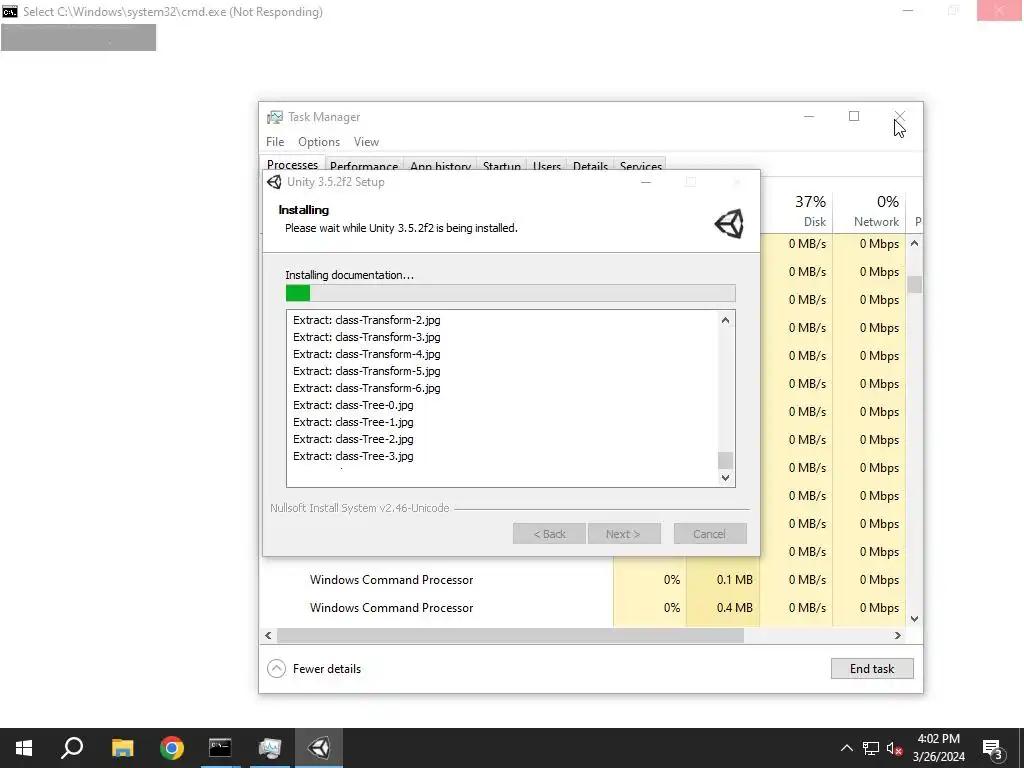The image size is (1024, 768).
Task: Open network status tray icon
Action: click(x=871, y=748)
